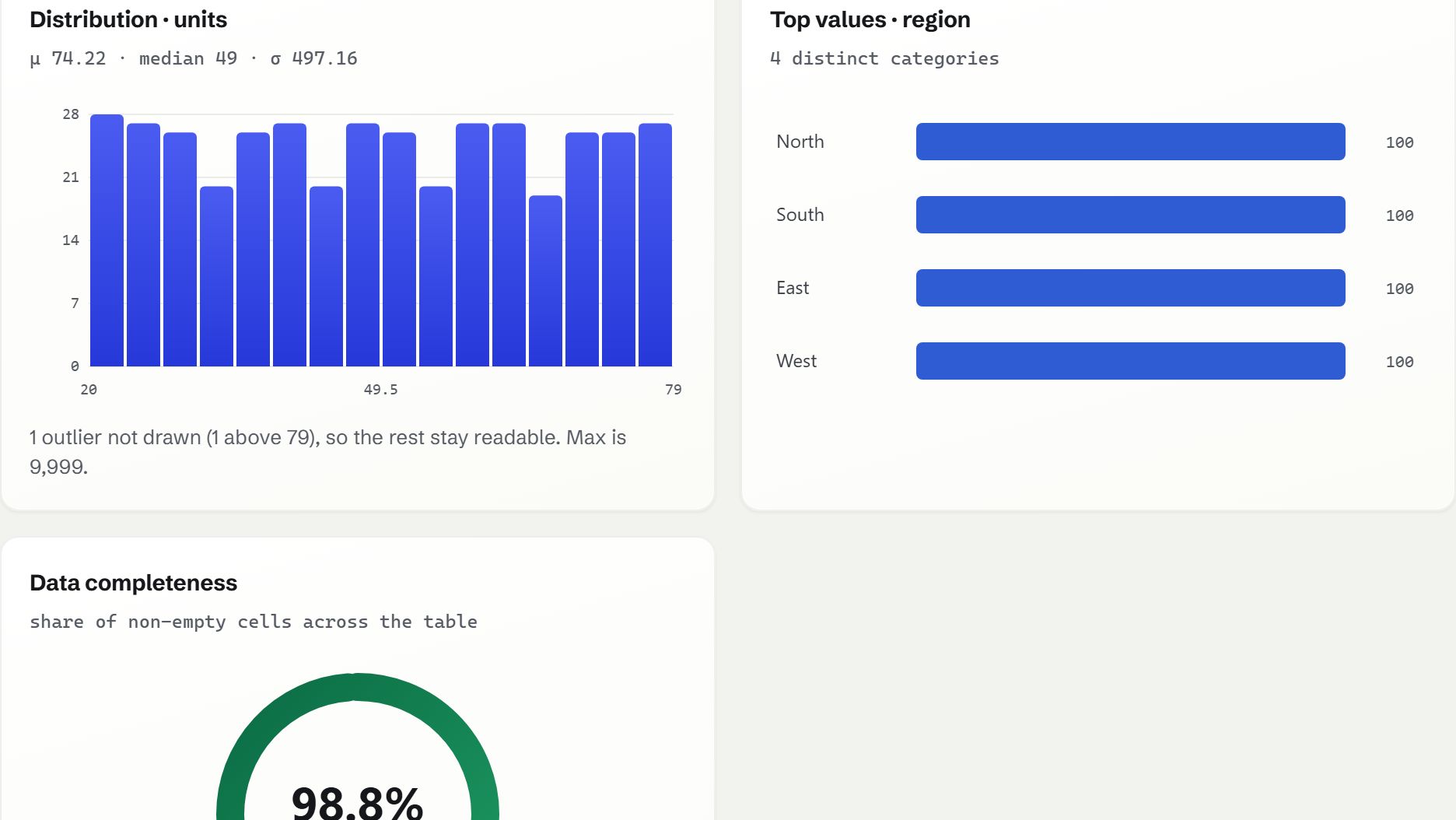1456x820 pixels.
Task: Select the 100 count in West row
Action: pyautogui.click(x=1399, y=362)
